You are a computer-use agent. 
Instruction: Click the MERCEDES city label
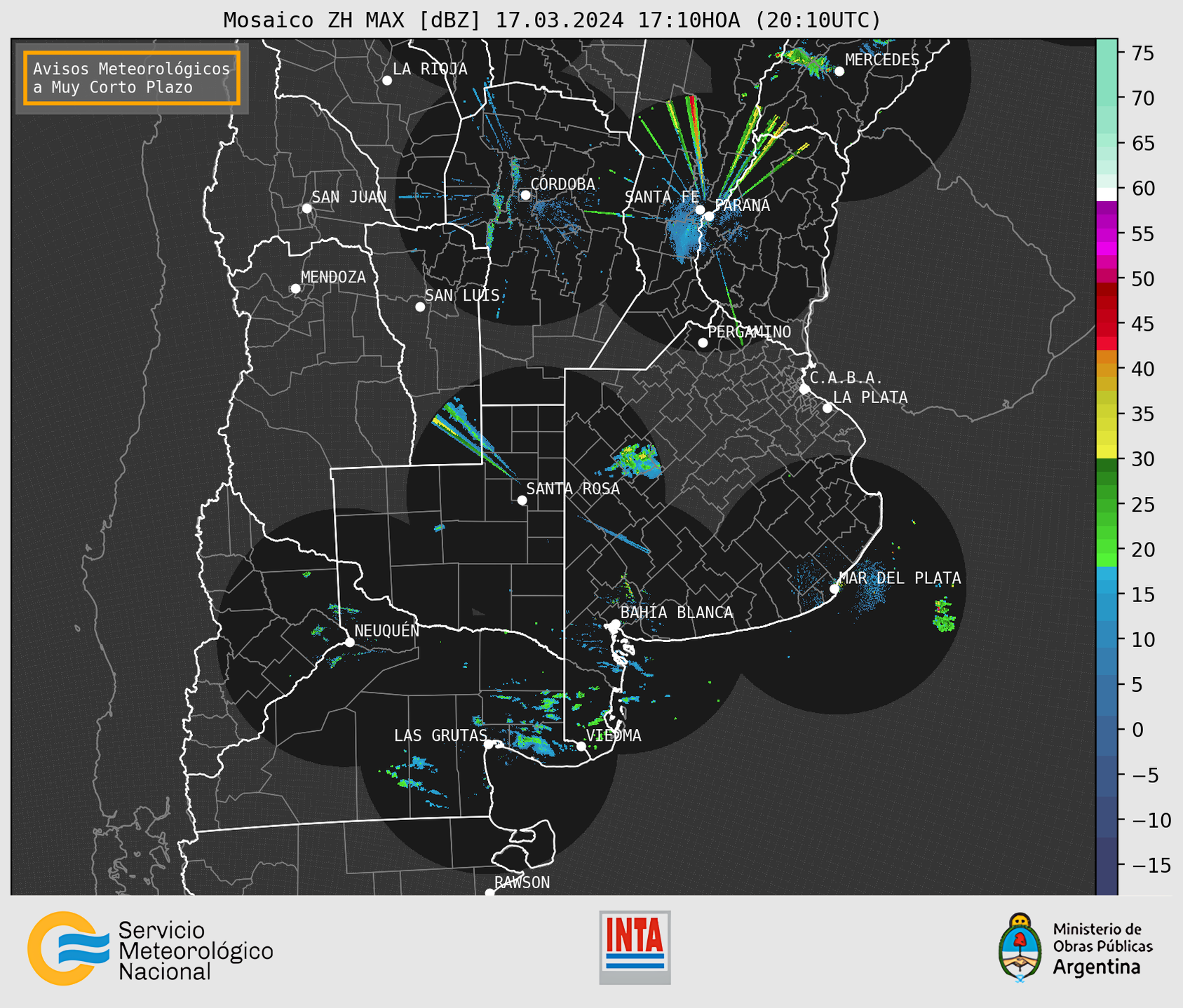tap(882, 60)
